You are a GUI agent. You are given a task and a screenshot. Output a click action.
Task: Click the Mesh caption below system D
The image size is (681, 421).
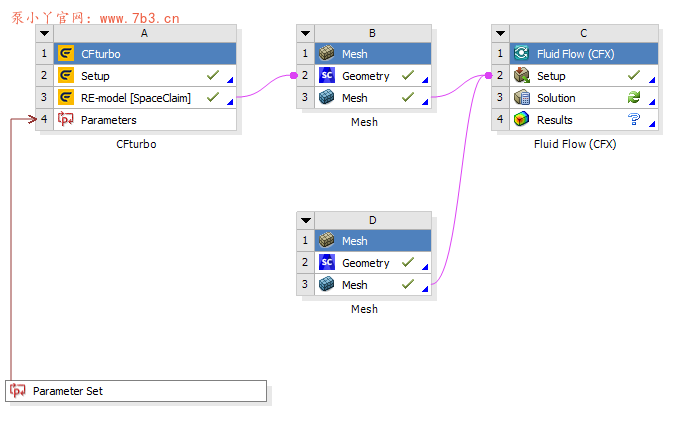coord(364,309)
